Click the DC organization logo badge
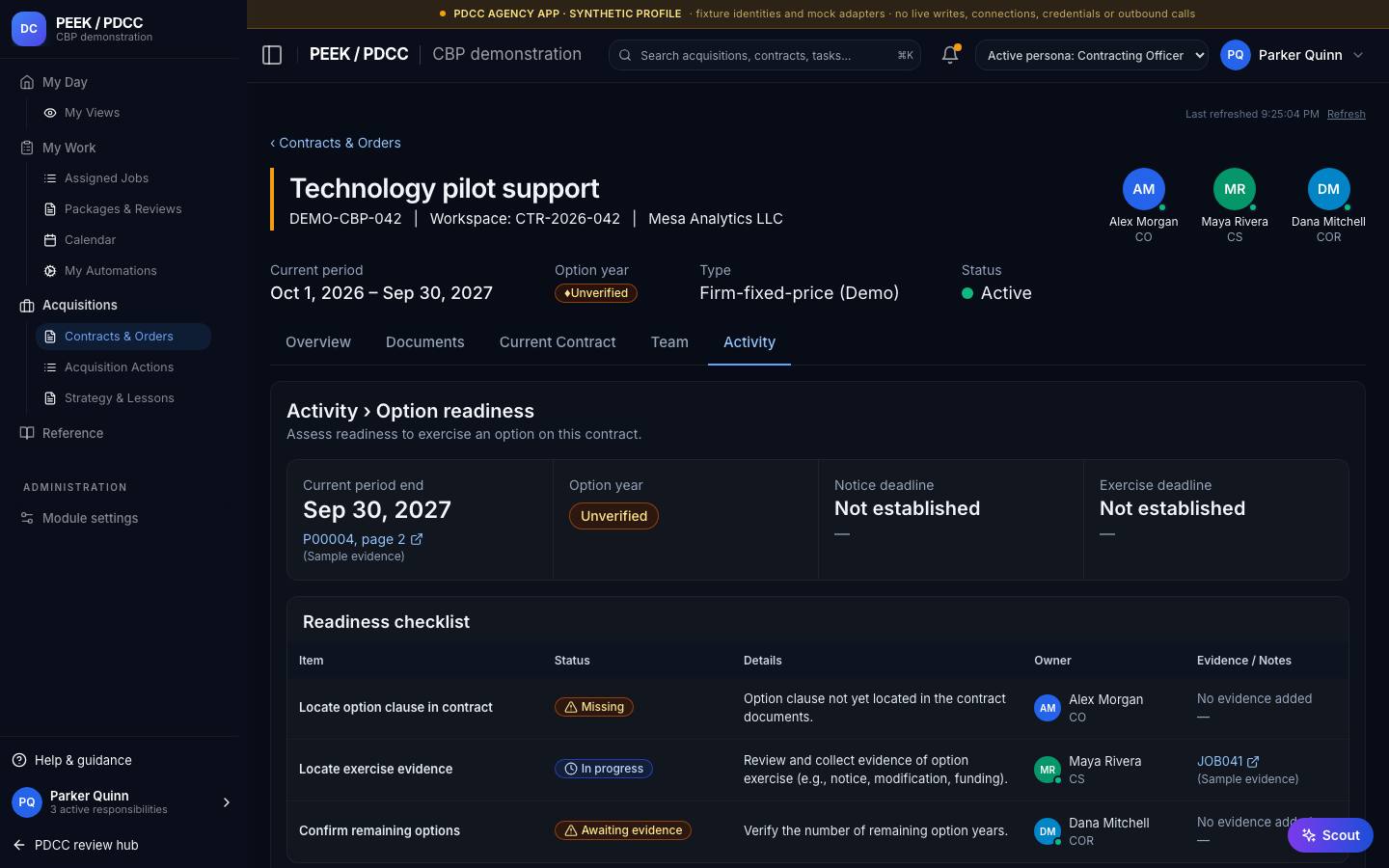 (x=29, y=29)
